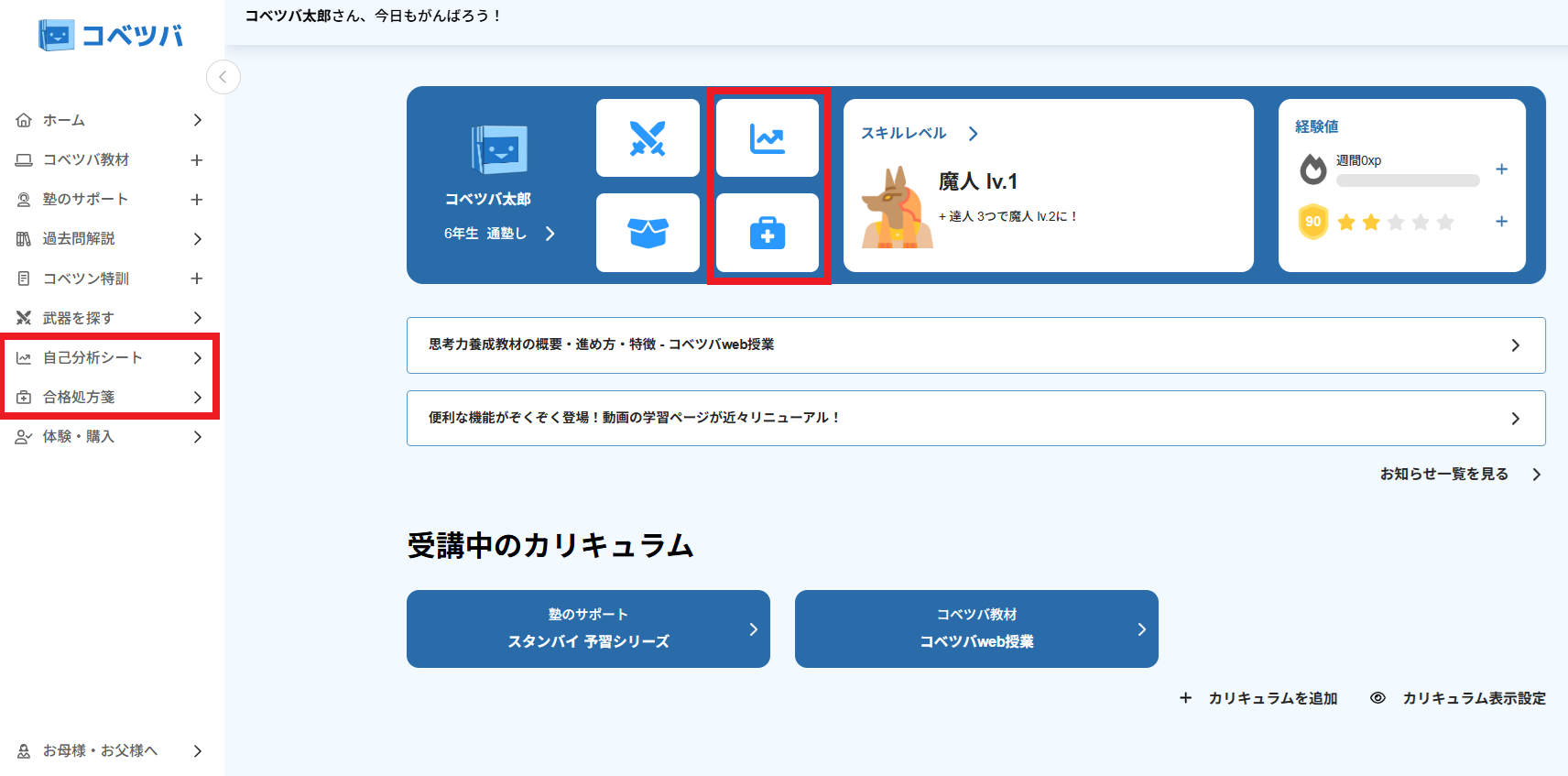Click the flame icon next to 週間0xp
This screenshot has width=1568, height=776.
tap(1313, 169)
